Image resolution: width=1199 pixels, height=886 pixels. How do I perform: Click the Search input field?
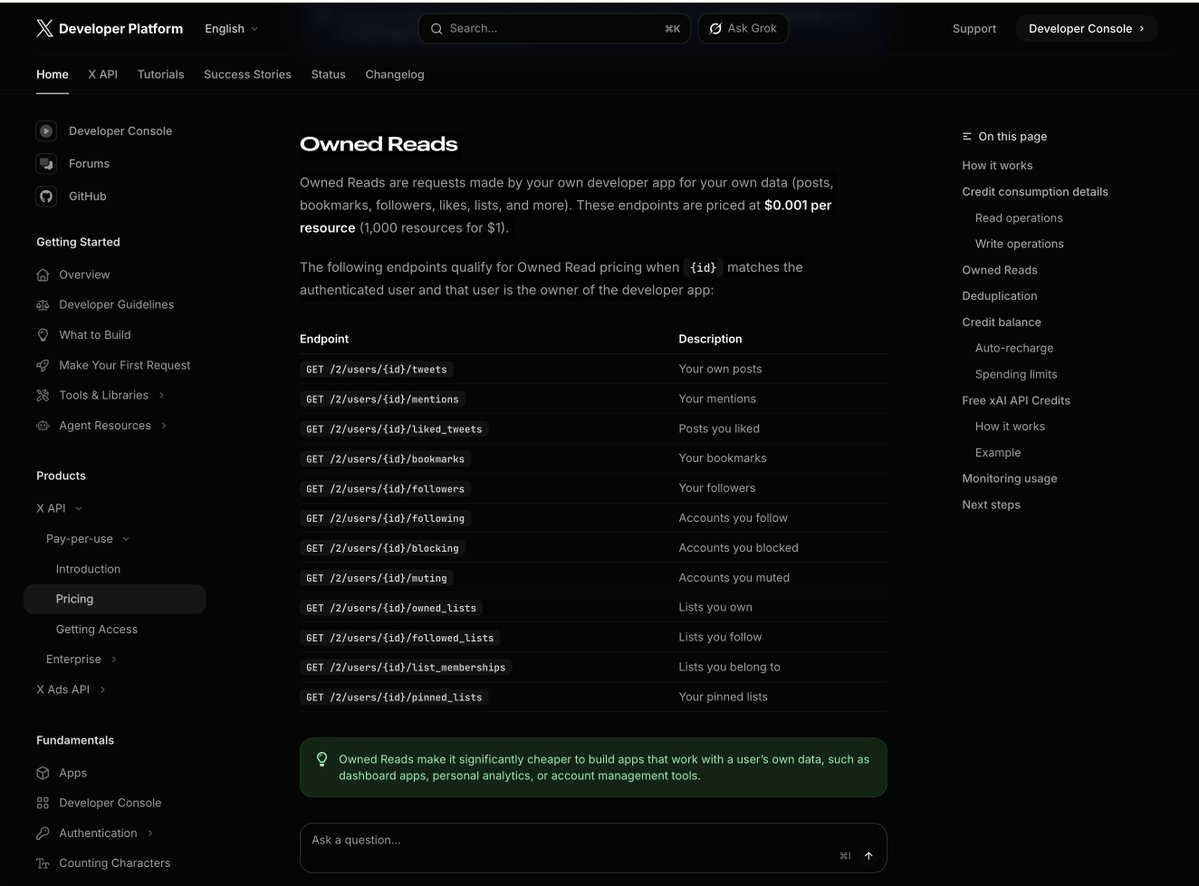click(554, 28)
